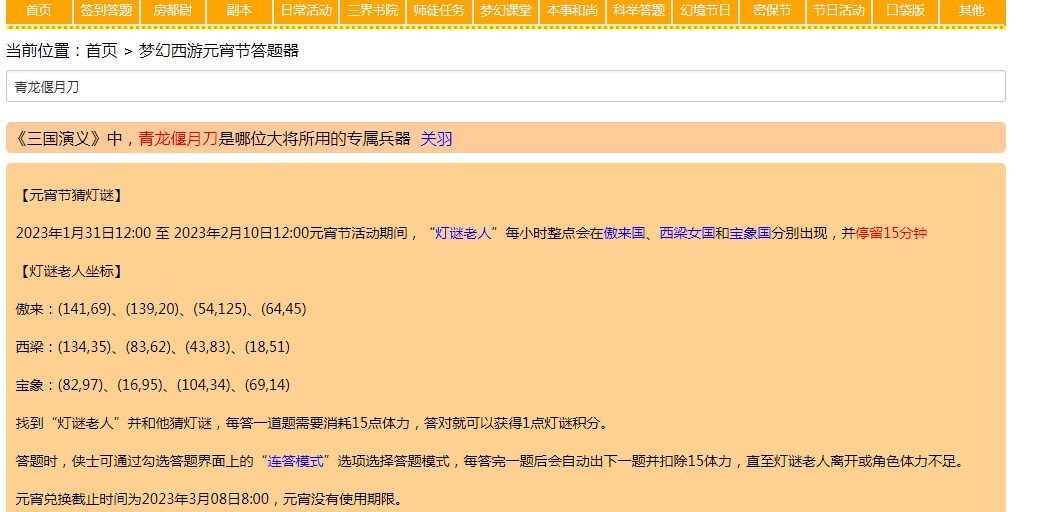Go to the 其他 tab
This screenshot has height=512, width=1045.
pyautogui.click(x=971, y=11)
